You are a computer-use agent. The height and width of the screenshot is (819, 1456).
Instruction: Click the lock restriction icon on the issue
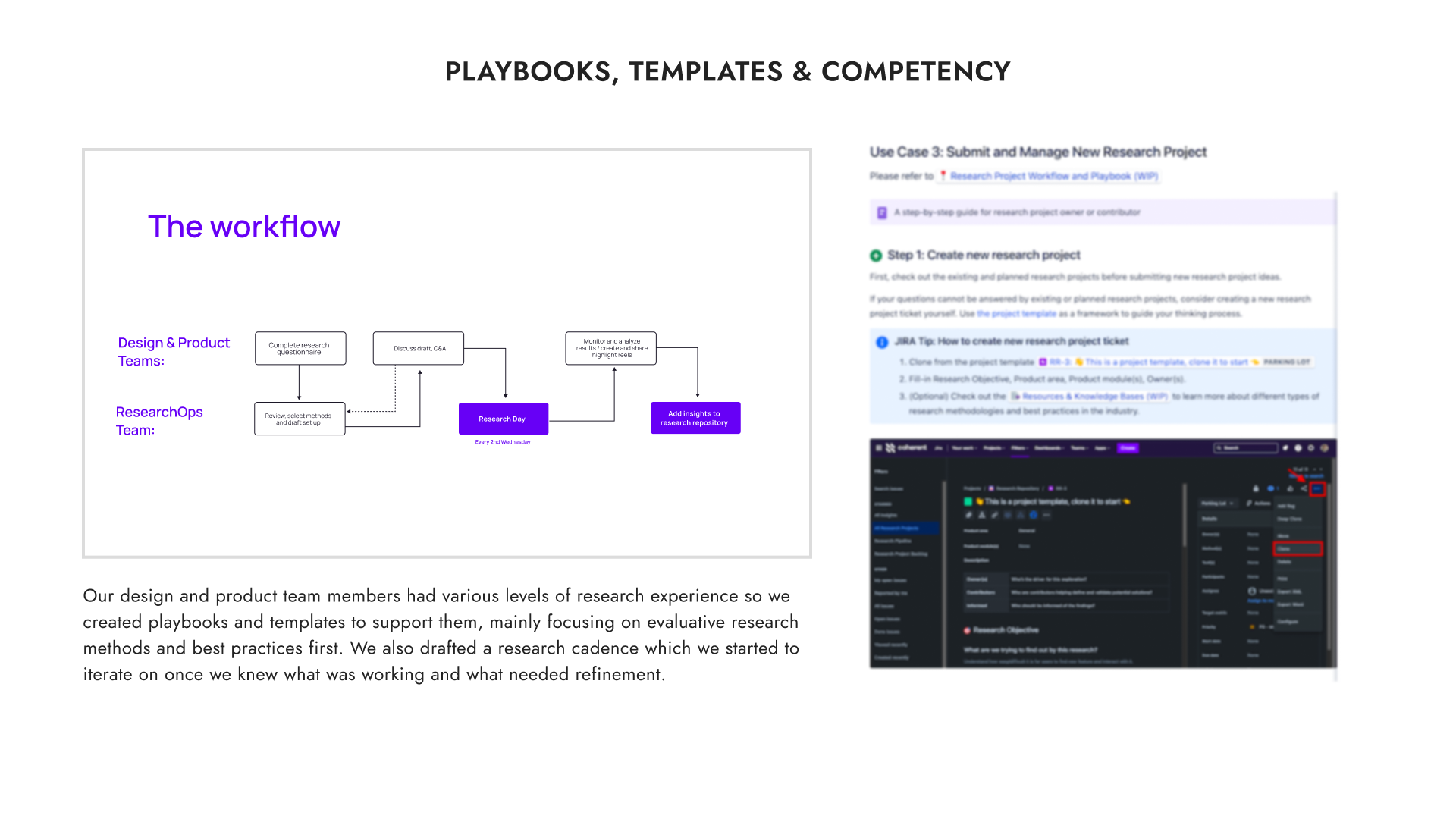point(1256,488)
